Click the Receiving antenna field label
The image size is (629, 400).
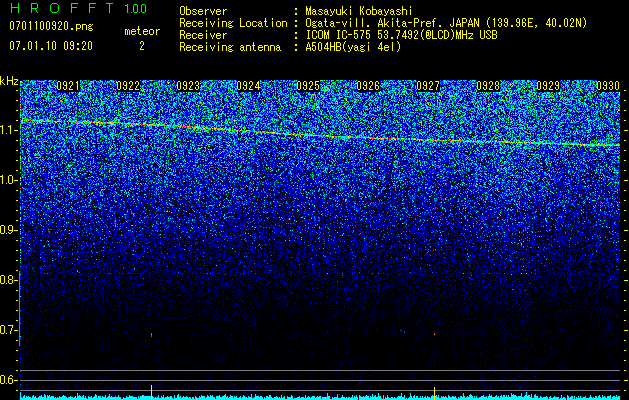click(x=230, y=47)
